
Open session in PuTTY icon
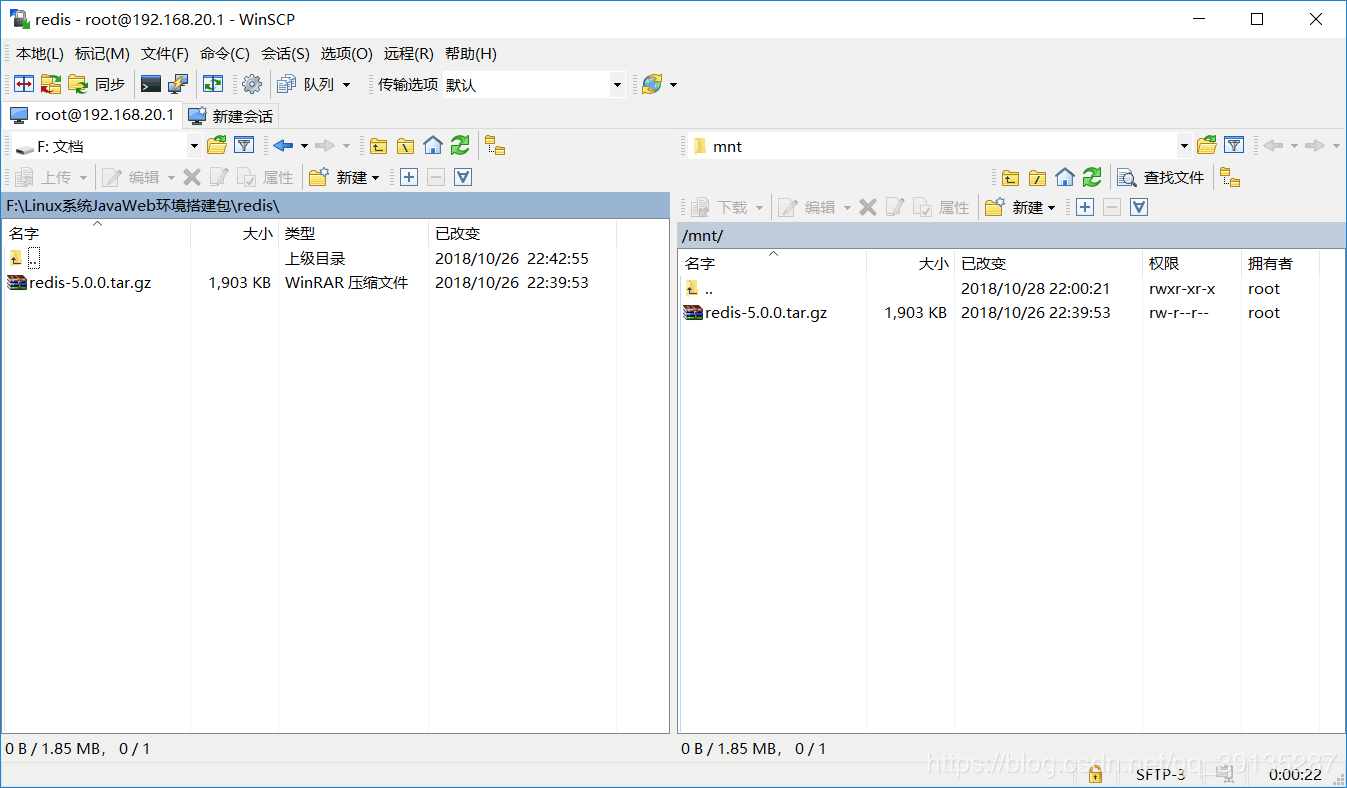tap(178, 85)
